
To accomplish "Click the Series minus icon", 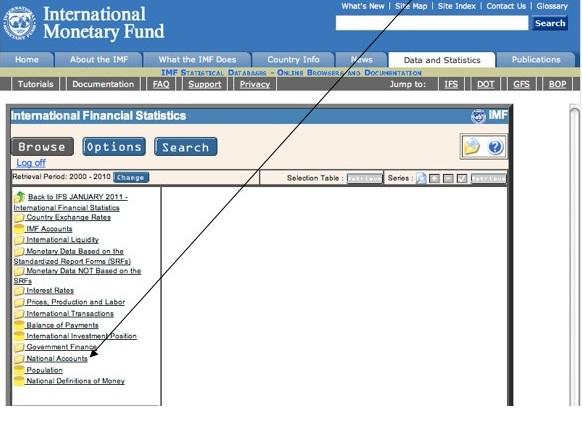I will [x=448, y=178].
